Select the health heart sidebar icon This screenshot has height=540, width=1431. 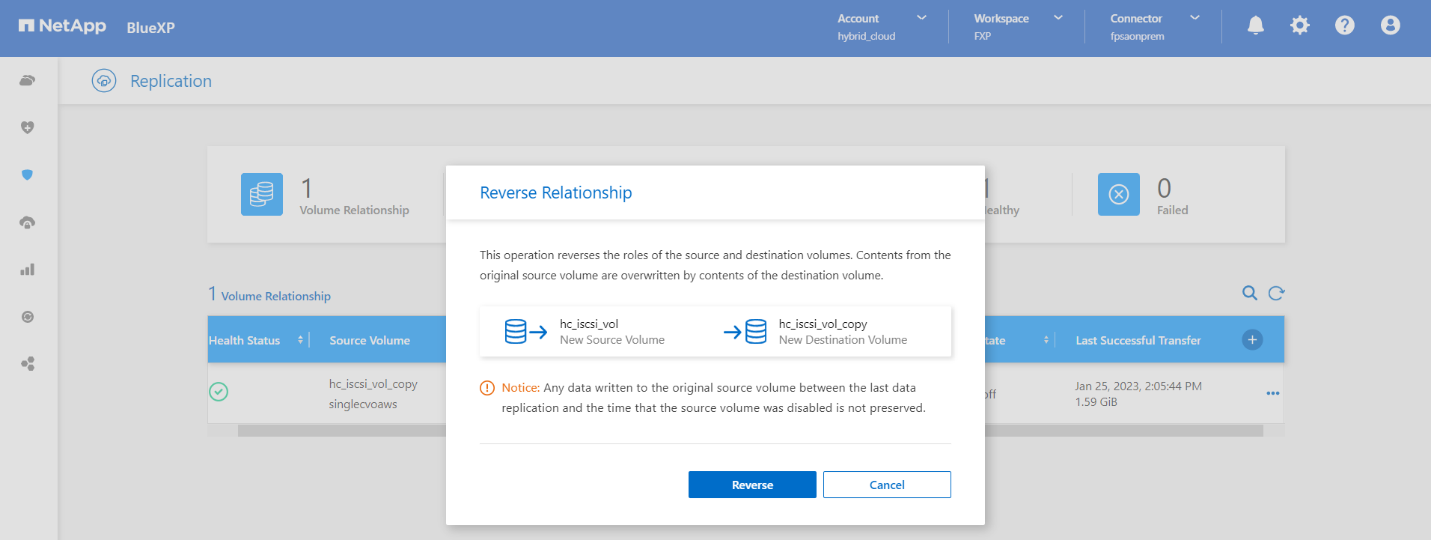point(28,127)
